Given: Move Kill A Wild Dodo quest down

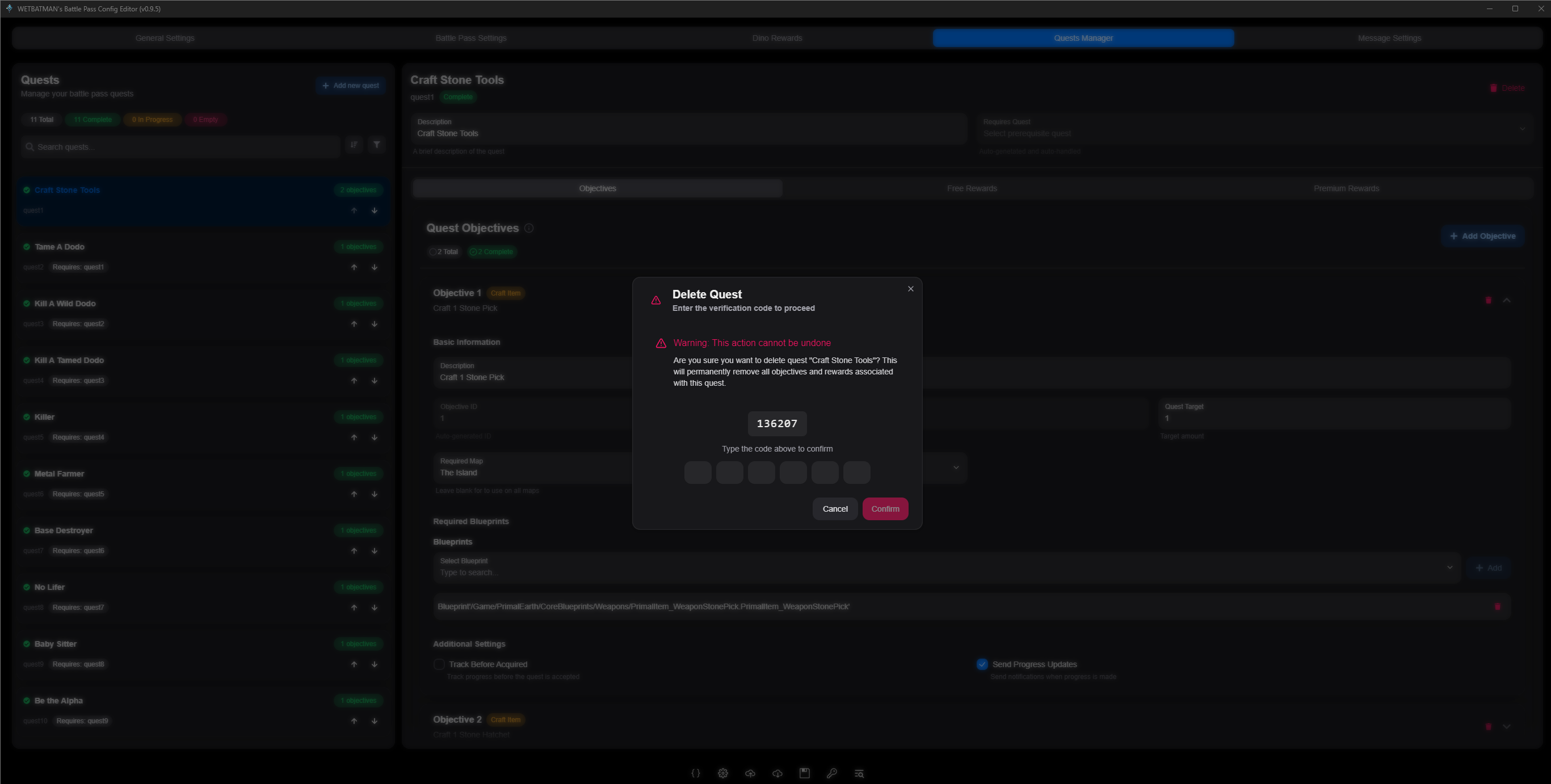Looking at the screenshot, I should (375, 324).
